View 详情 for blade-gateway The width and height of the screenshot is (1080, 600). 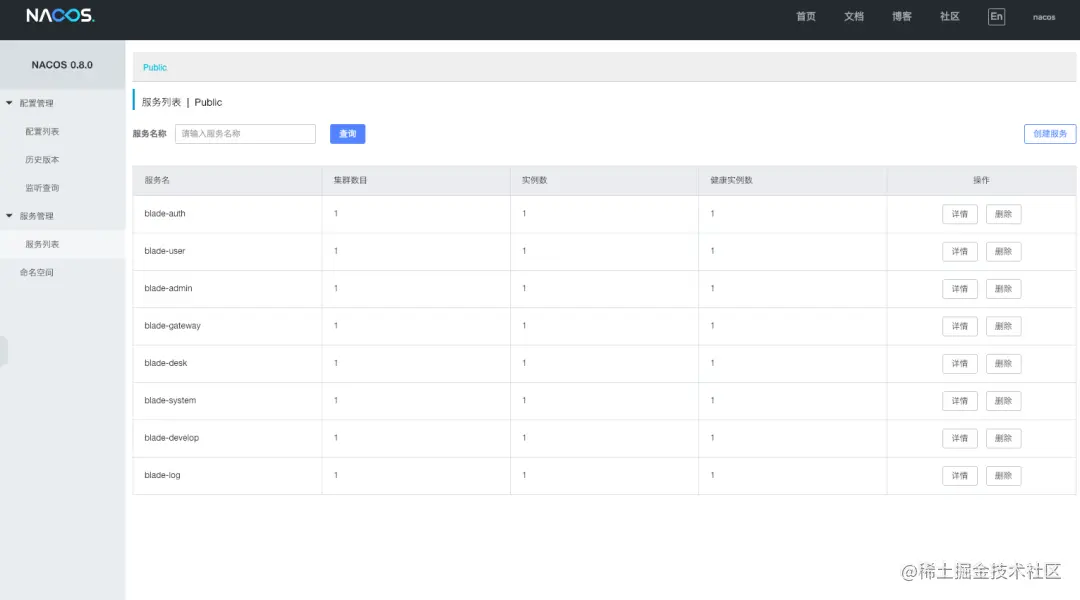coord(959,326)
